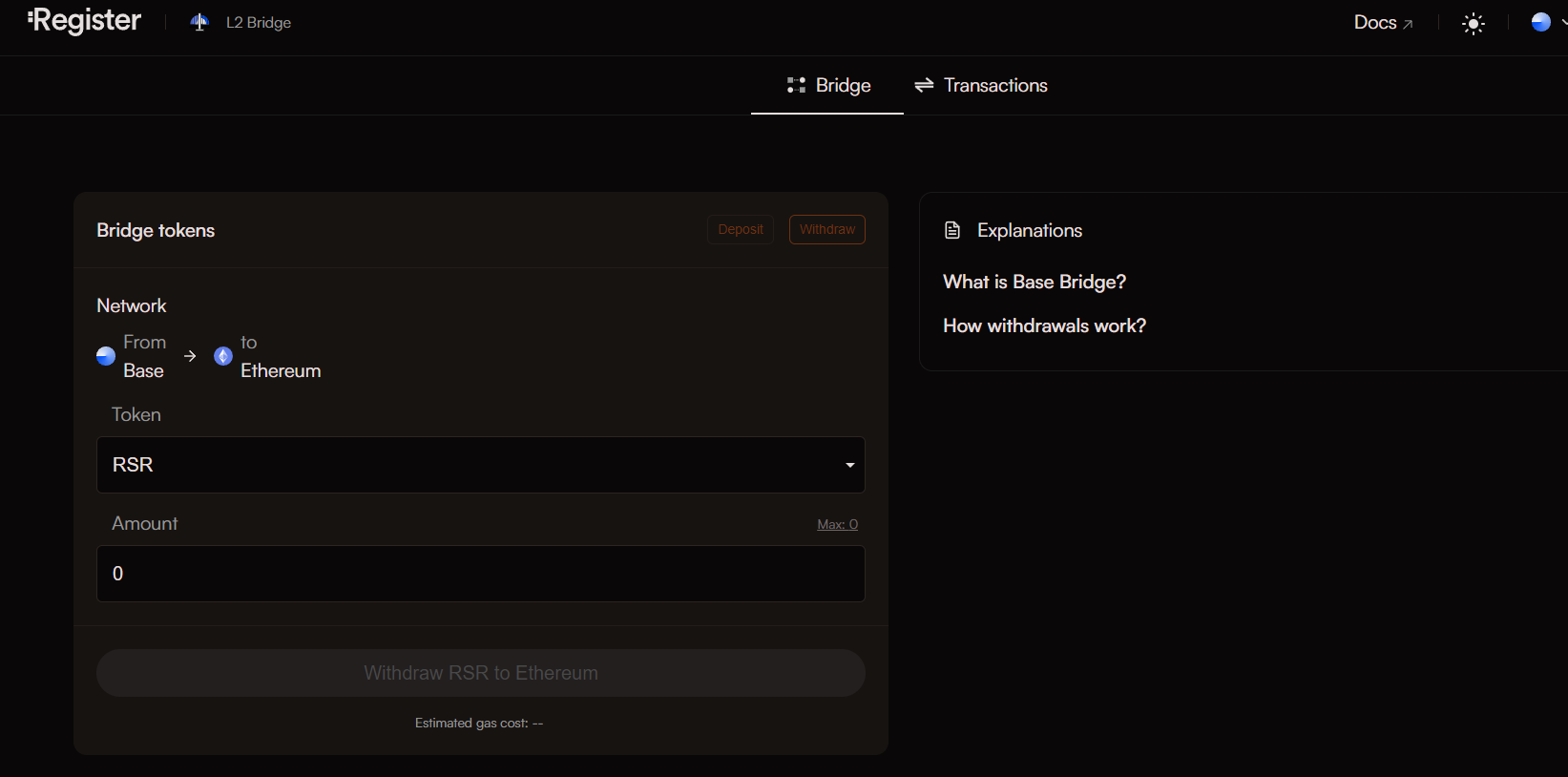This screenshot has width=1568, height=777.
Task: Click the Base network icon
Action: (106, 356)
